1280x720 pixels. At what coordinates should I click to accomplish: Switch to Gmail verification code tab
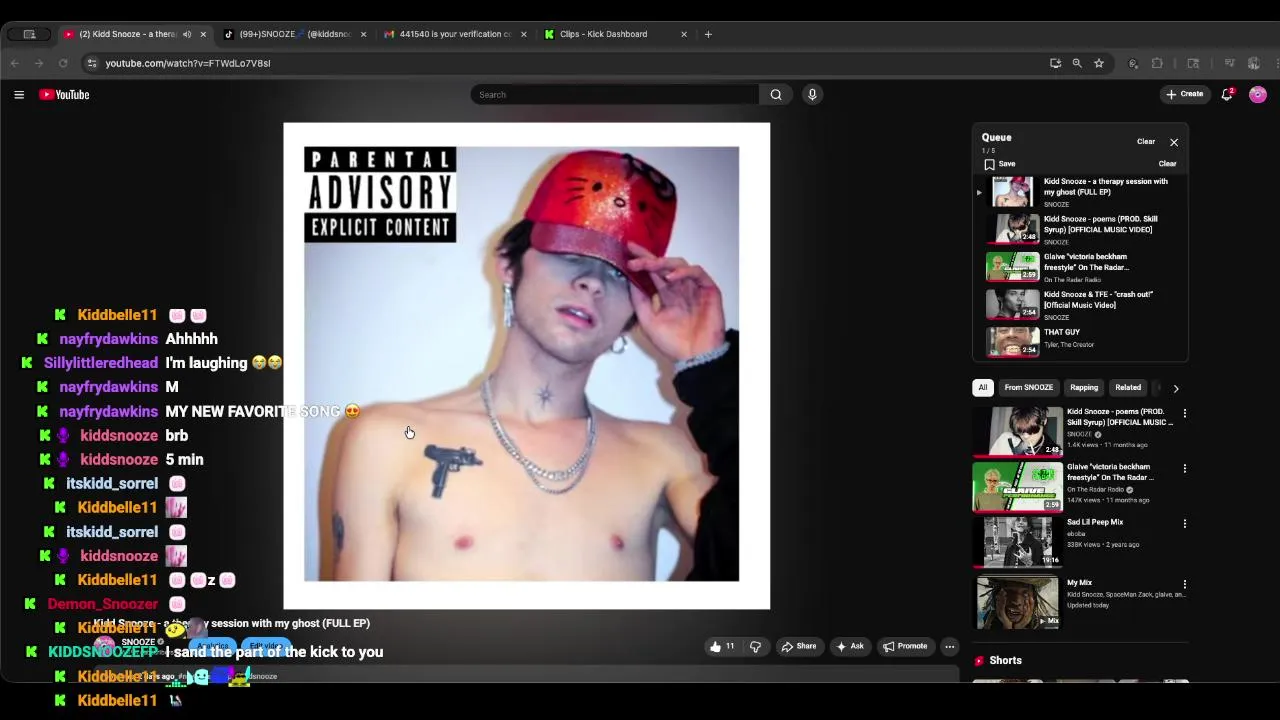coord(455,34)
